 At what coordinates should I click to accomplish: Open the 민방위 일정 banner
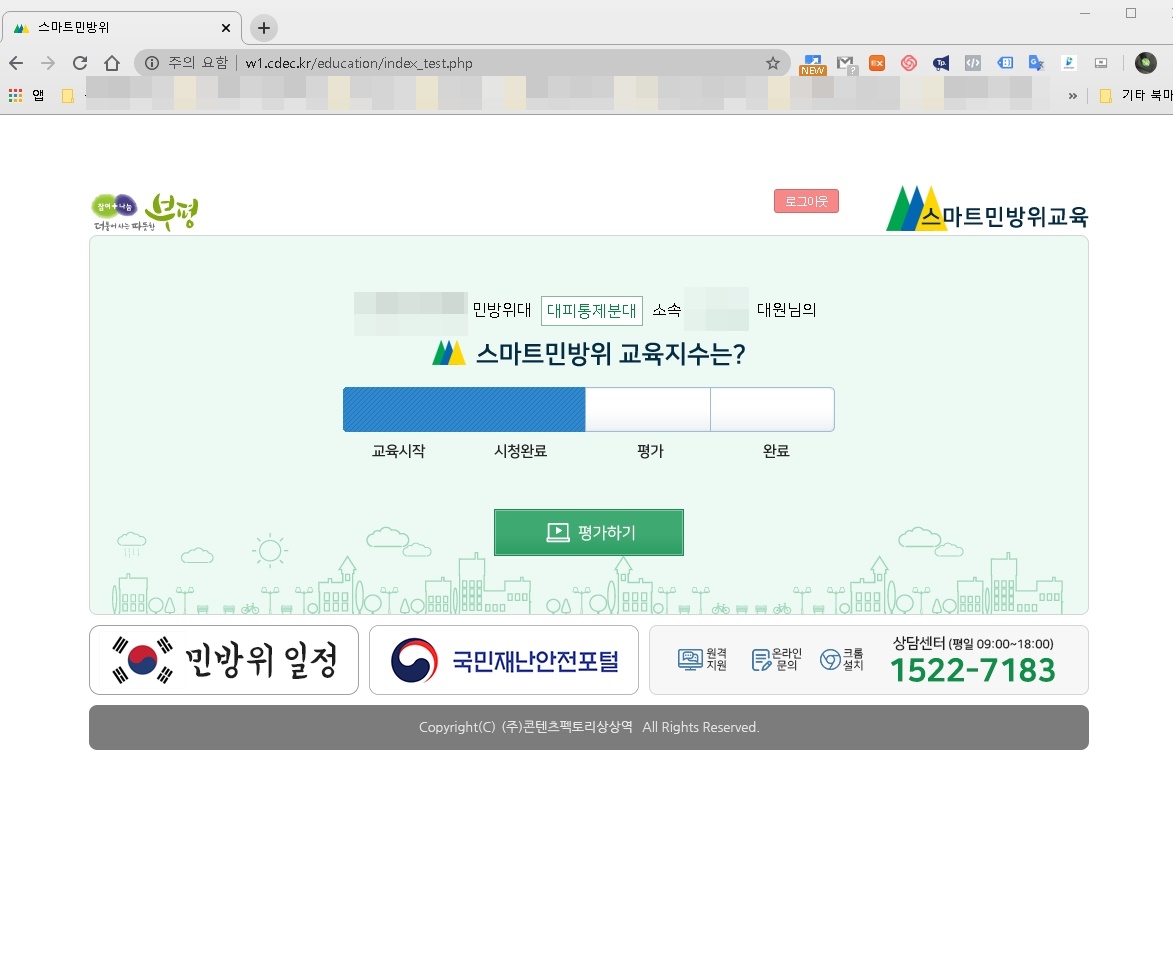[224, 660]
